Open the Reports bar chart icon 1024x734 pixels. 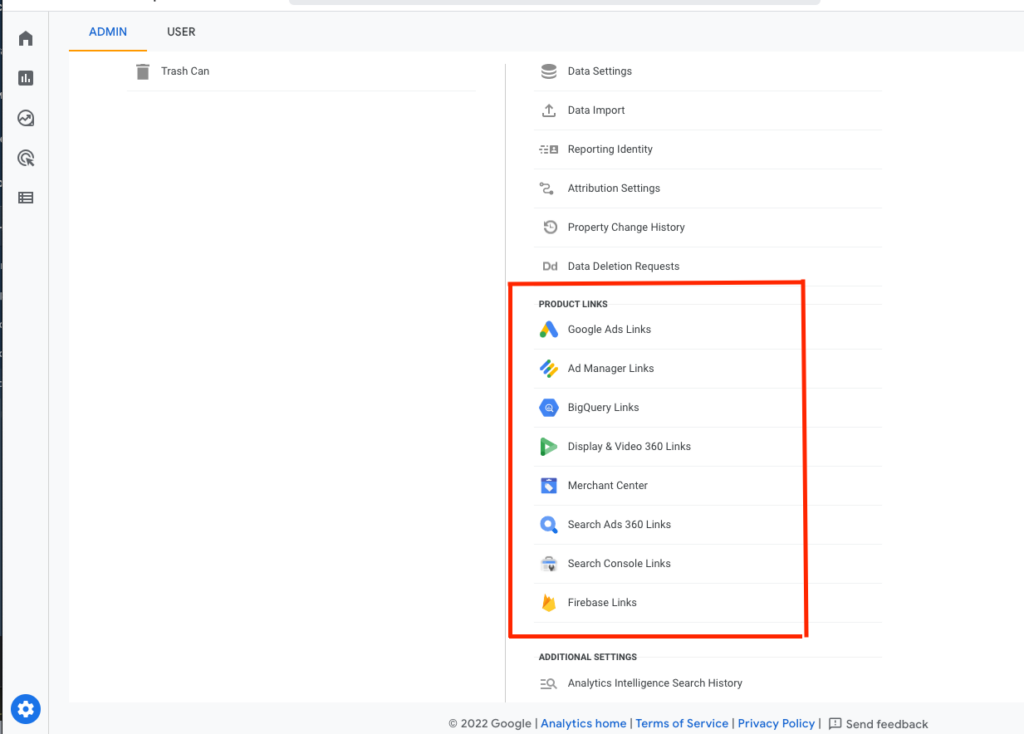(x=26, y=78)
